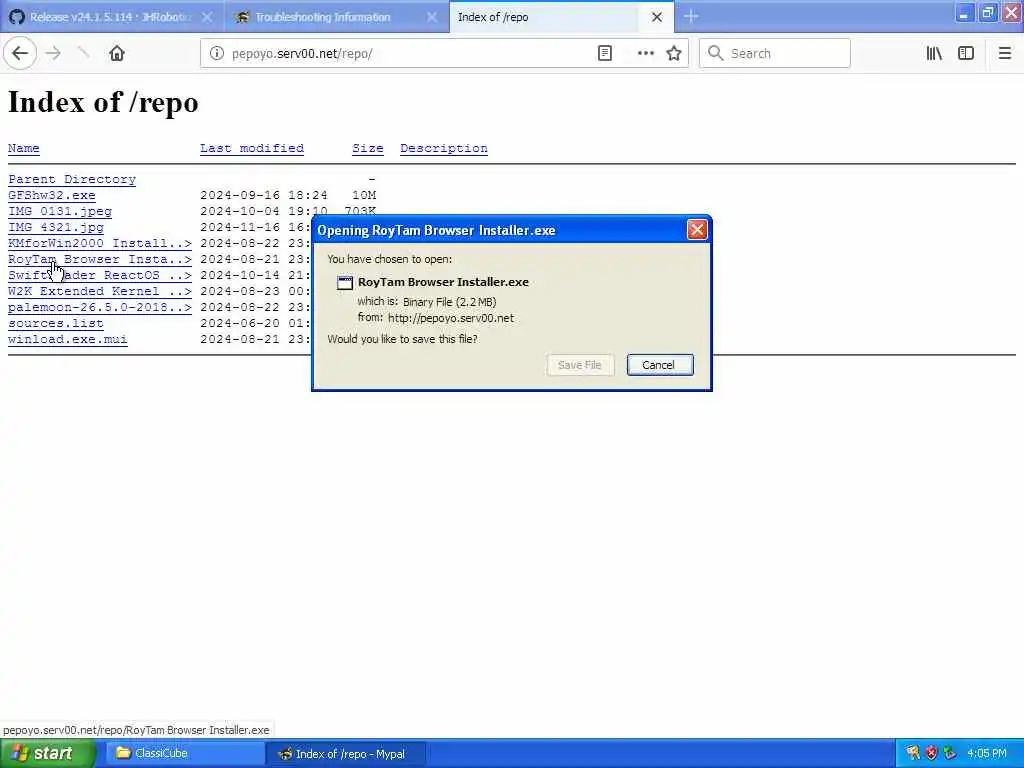Open winload.exe.mui link
Screen dimensions: 1024x768
tap(68, 339)
